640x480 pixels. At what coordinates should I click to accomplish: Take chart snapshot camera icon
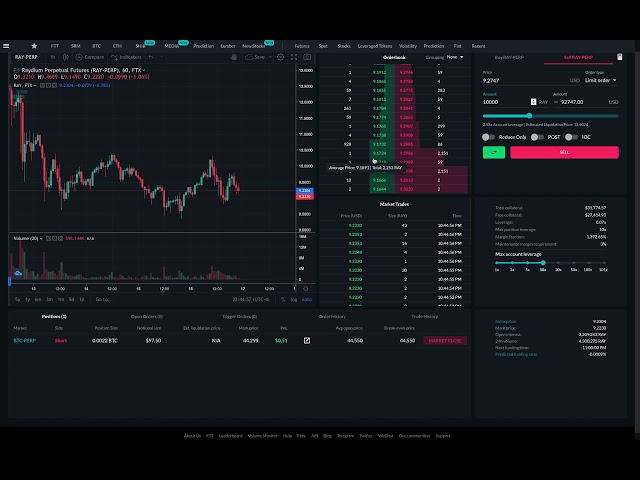click(x=307, y=57)
